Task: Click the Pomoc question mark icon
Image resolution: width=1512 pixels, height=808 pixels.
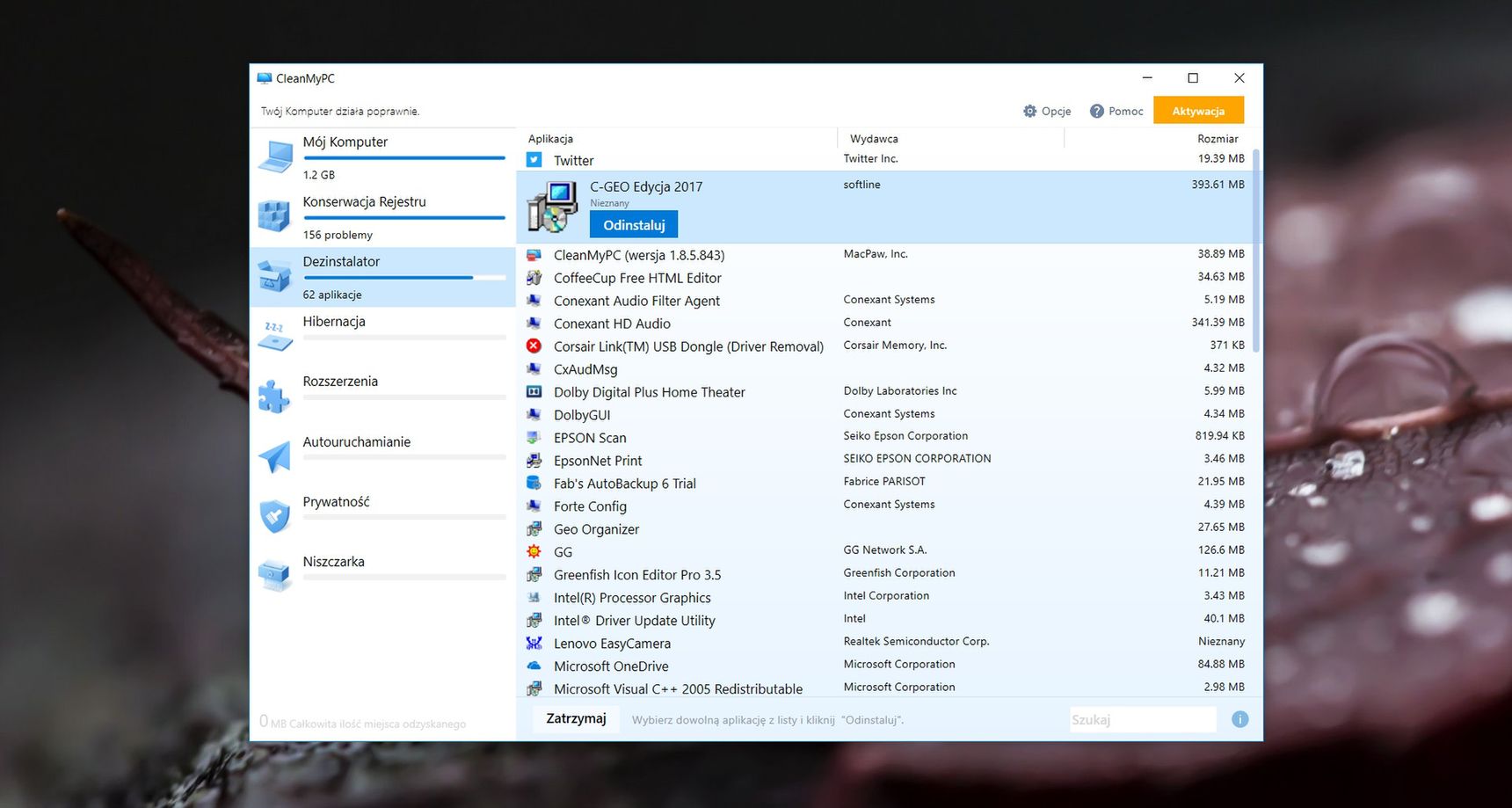Action: 1097,111
